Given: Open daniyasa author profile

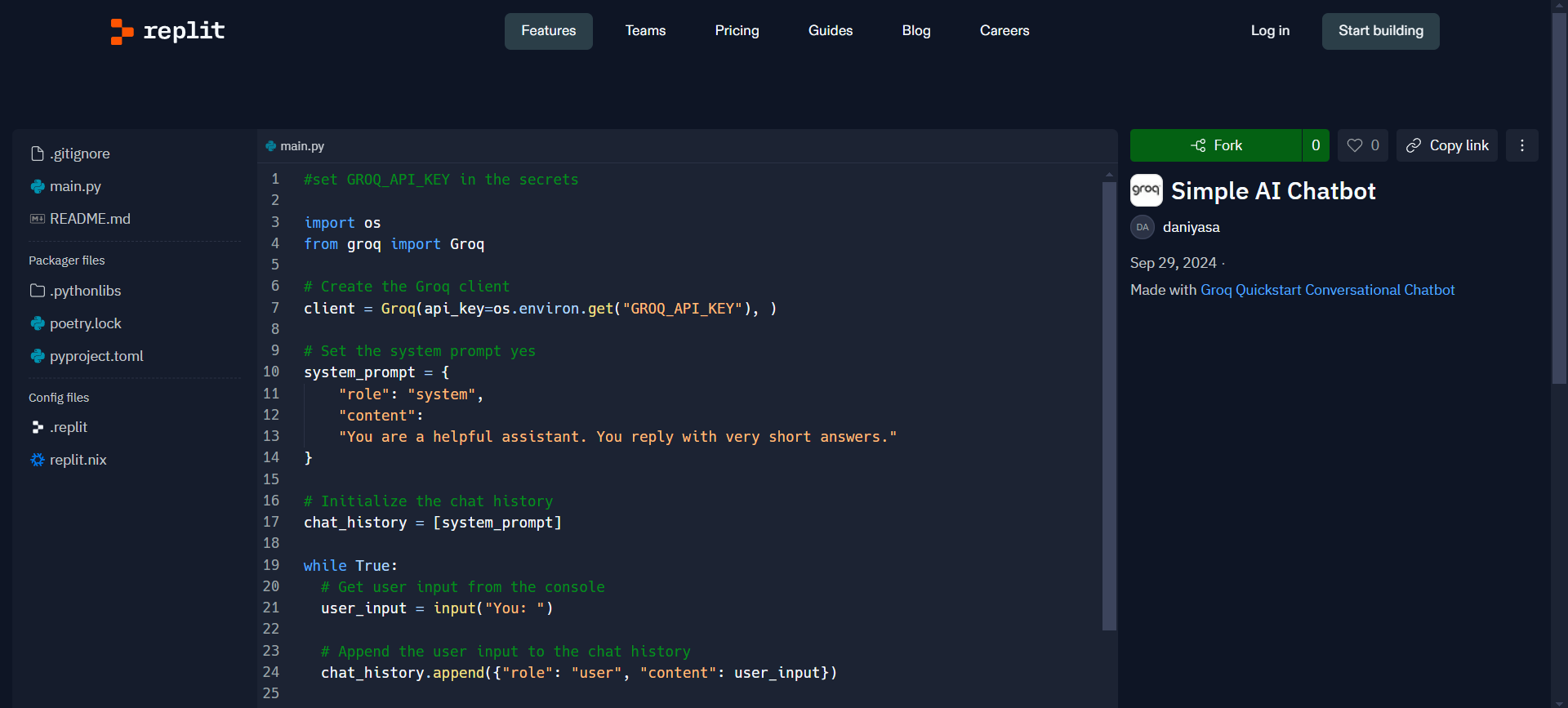Looking at the screenshot, I should (1191, 227).
